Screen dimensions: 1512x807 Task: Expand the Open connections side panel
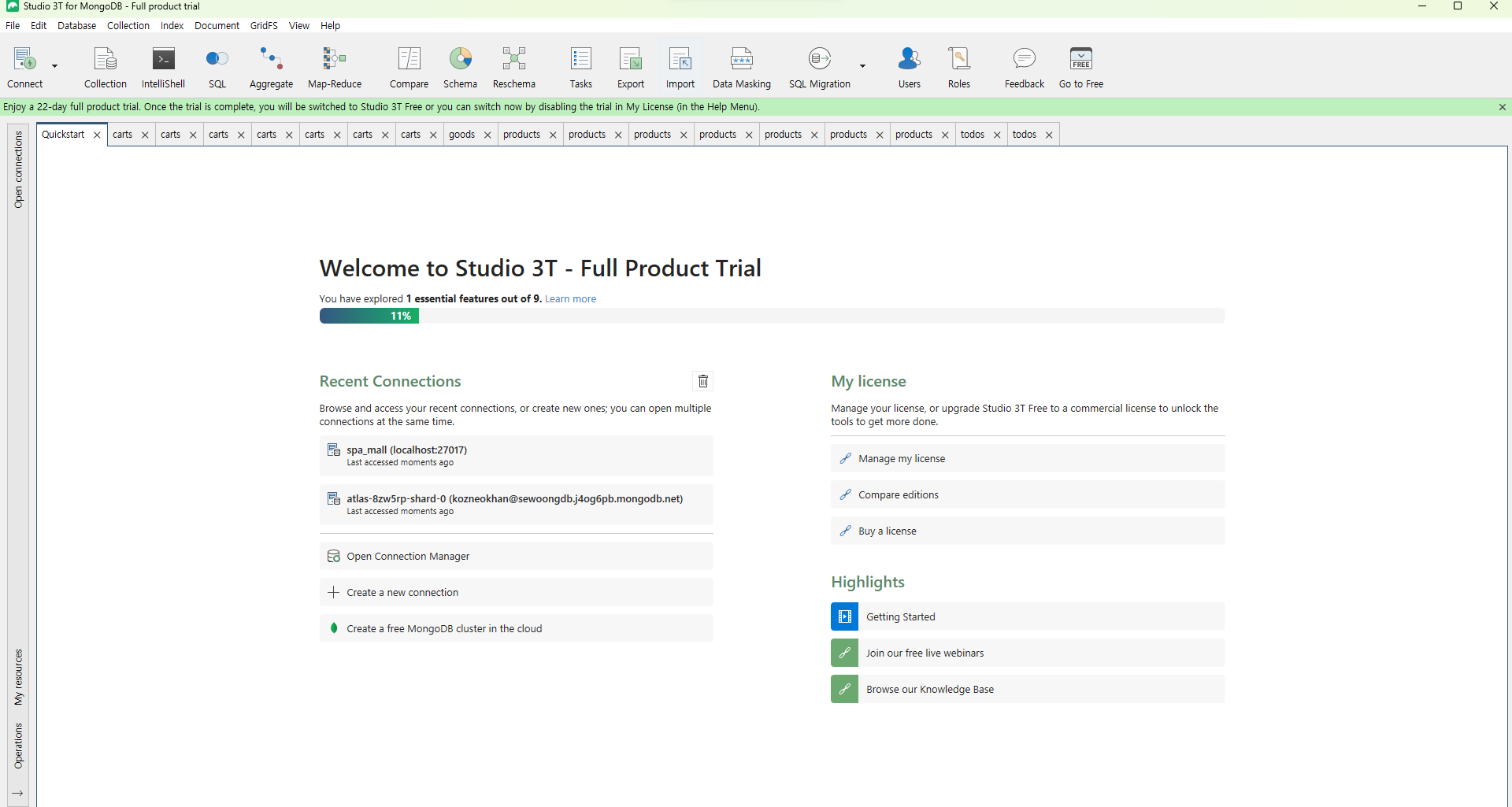18,169
